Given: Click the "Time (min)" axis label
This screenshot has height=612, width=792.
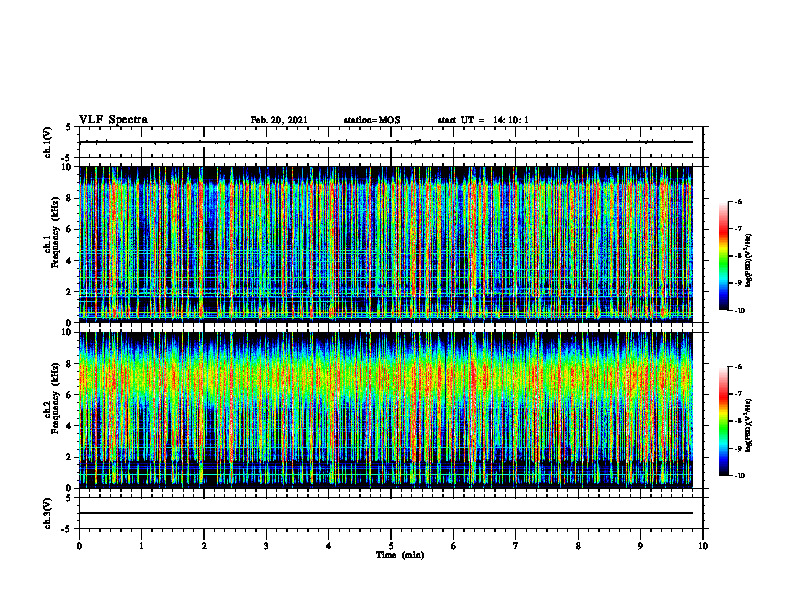Looking at the screenshot, I should (400, 555).
